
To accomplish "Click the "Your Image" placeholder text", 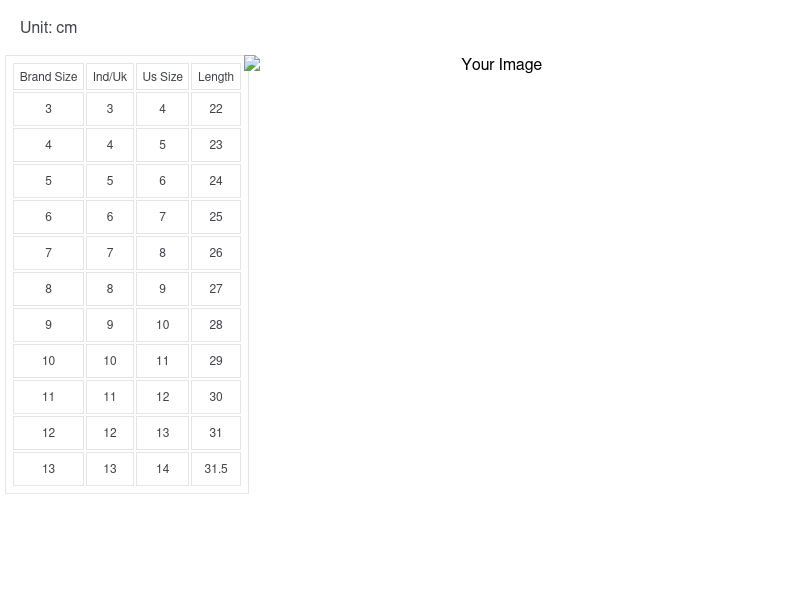I will click(501, 65).
